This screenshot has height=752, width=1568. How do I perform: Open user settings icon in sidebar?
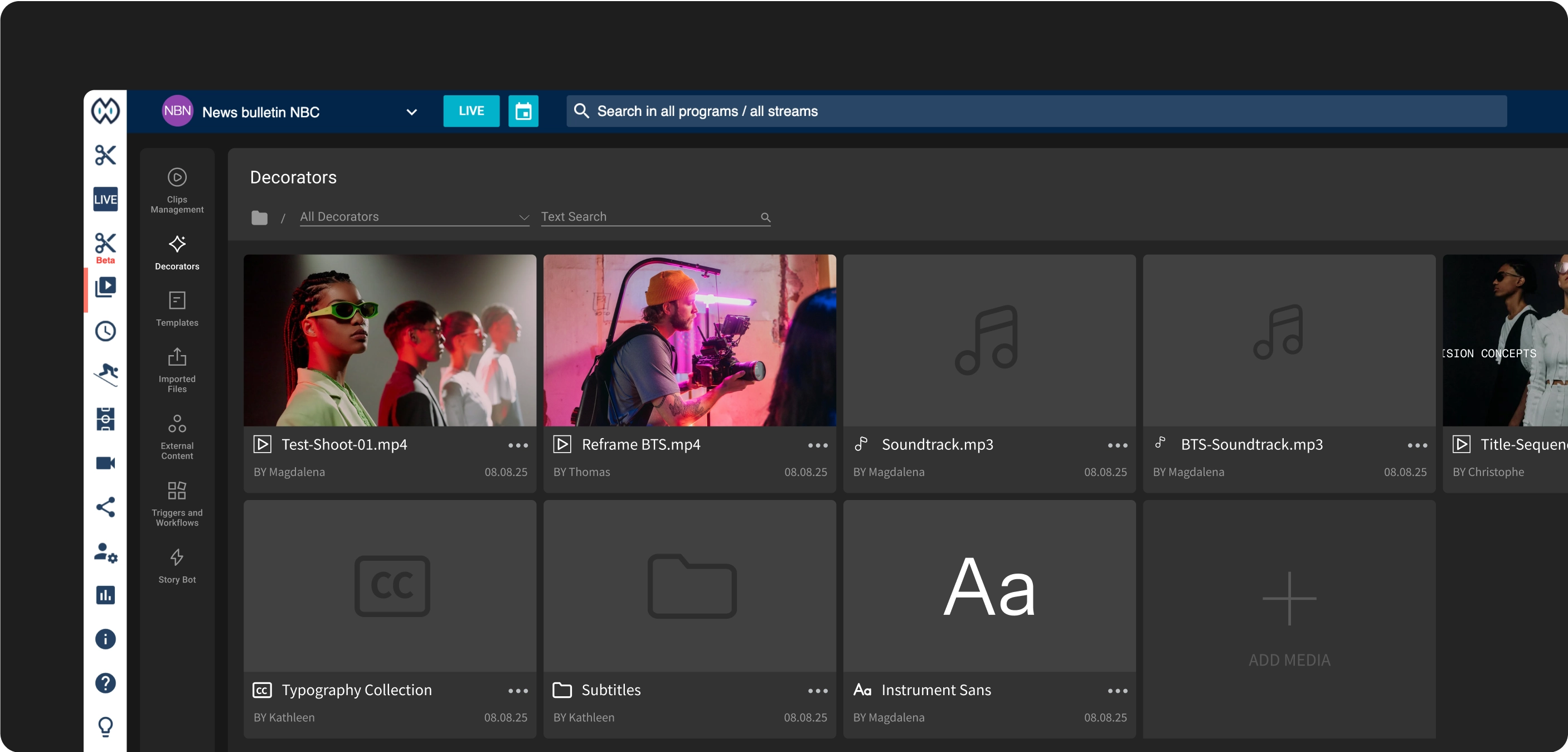pyautogui.click(x=105, y=552)
